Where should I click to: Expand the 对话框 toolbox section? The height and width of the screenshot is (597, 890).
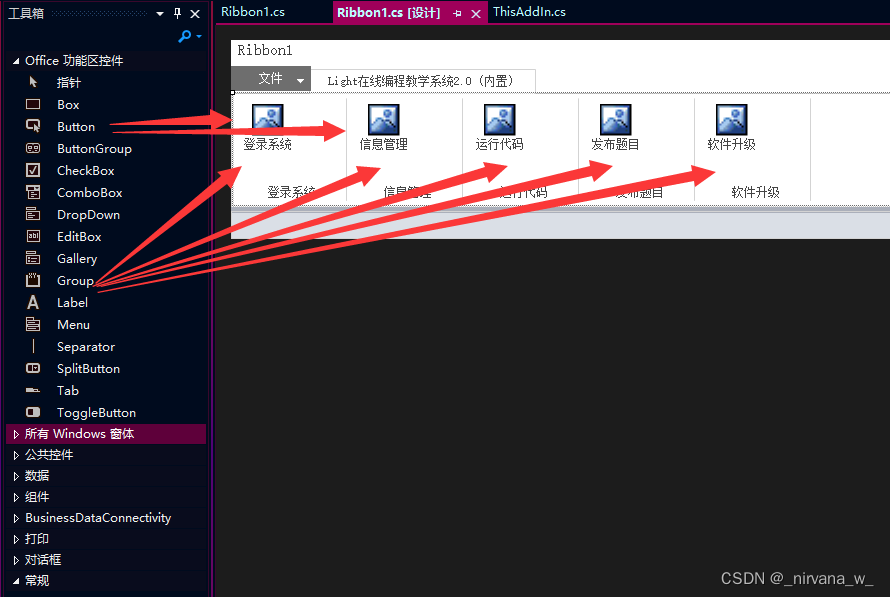(16, 560)
